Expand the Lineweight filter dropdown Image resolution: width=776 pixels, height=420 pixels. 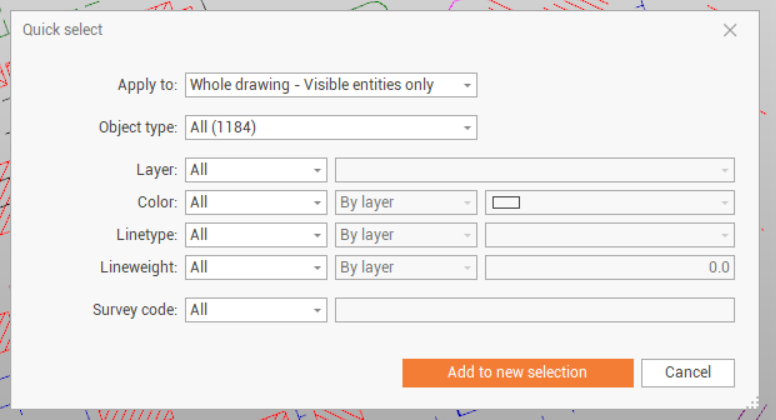tap(256, 267)
